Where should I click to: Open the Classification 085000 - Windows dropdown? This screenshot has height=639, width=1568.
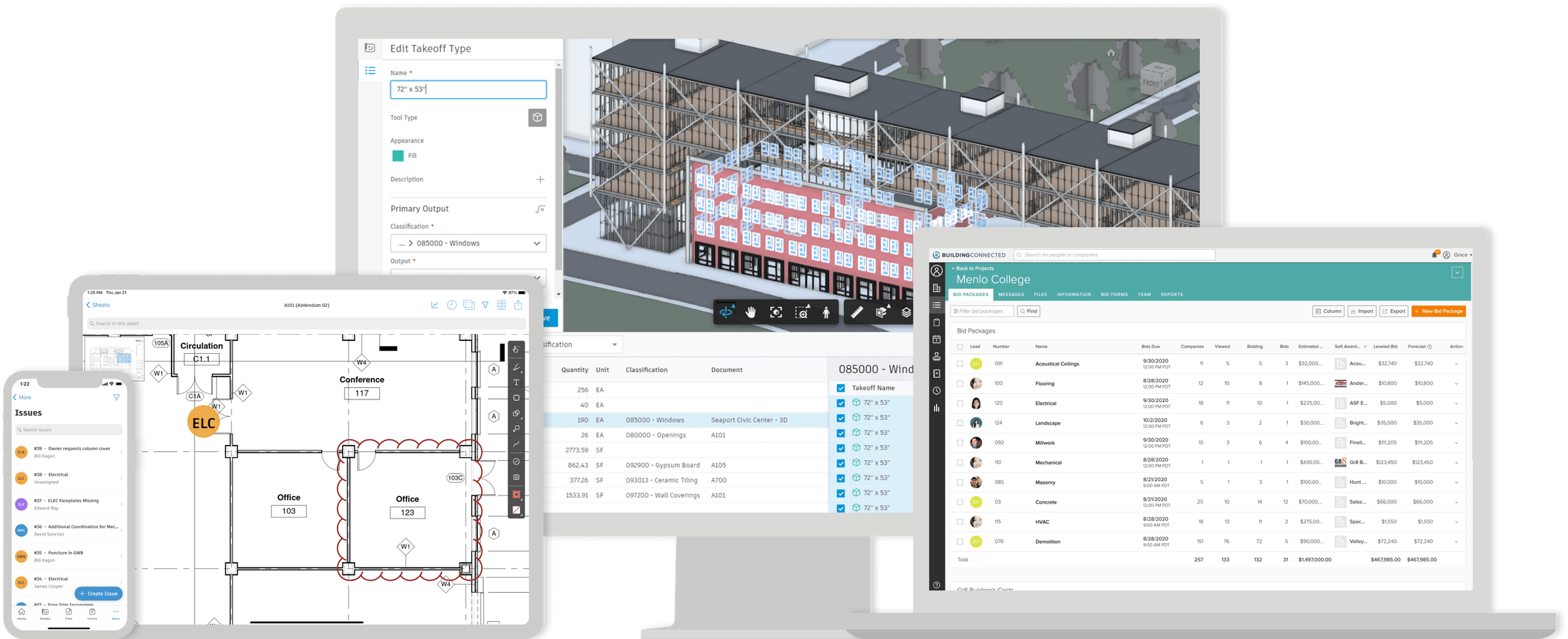click(x=468, y=244)
